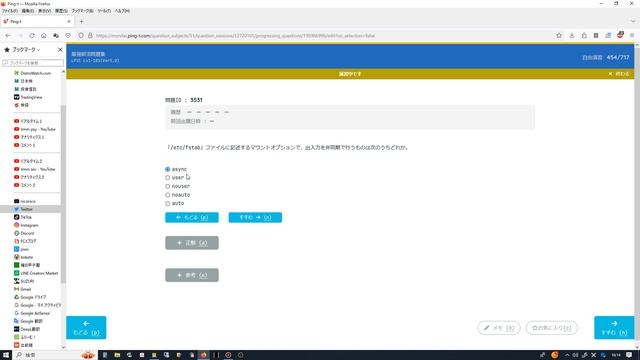Image resolution: width=640 pixels, height=360 pixels.
Task: Open list all tabs dropdown arrow
Action: (x=633, y=21)
